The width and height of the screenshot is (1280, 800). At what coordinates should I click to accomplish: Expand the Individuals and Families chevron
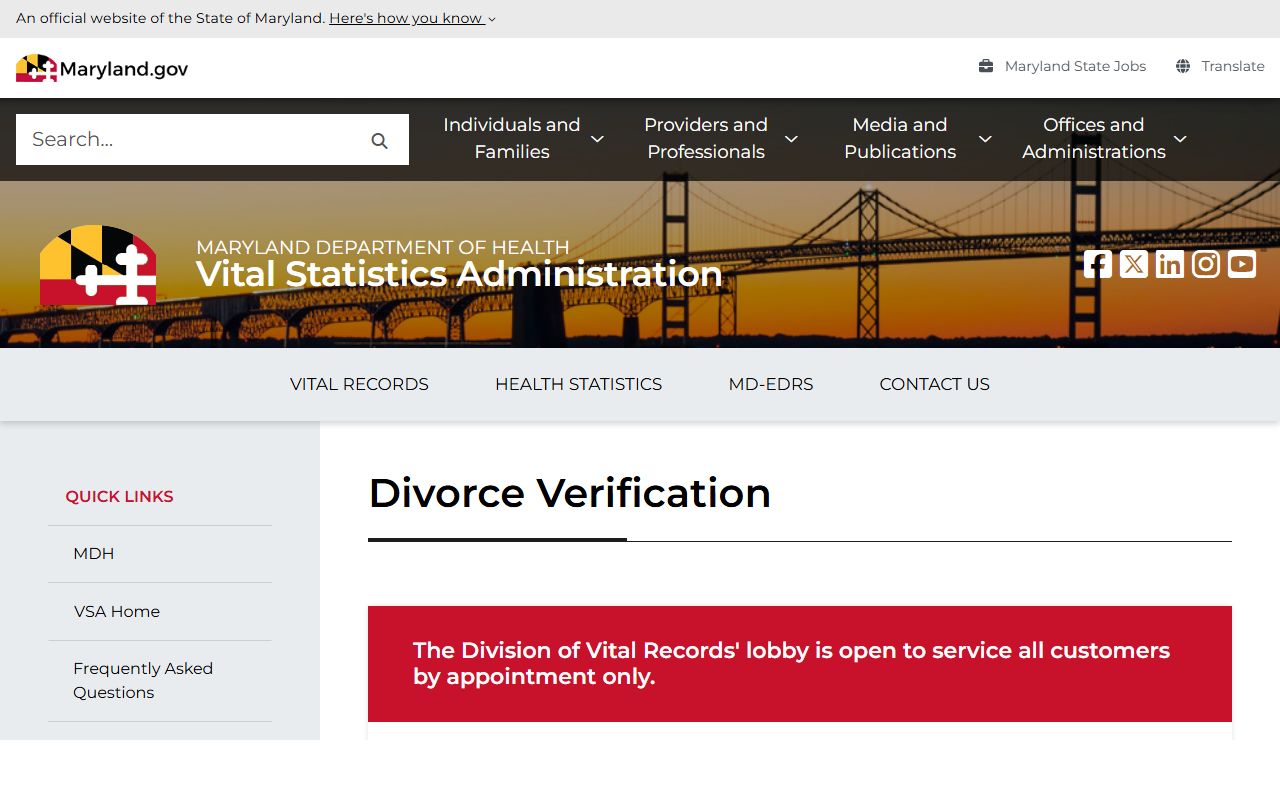pos(597,139)
